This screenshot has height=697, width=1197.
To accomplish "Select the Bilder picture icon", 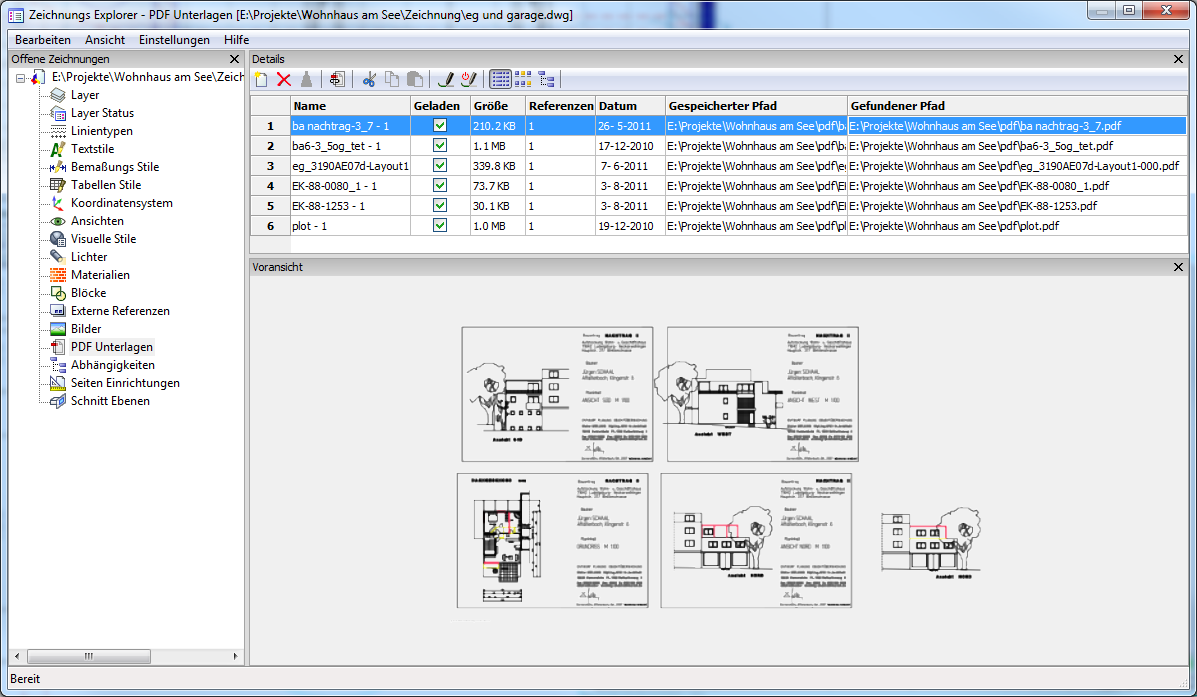I will [x=58, y=329].
